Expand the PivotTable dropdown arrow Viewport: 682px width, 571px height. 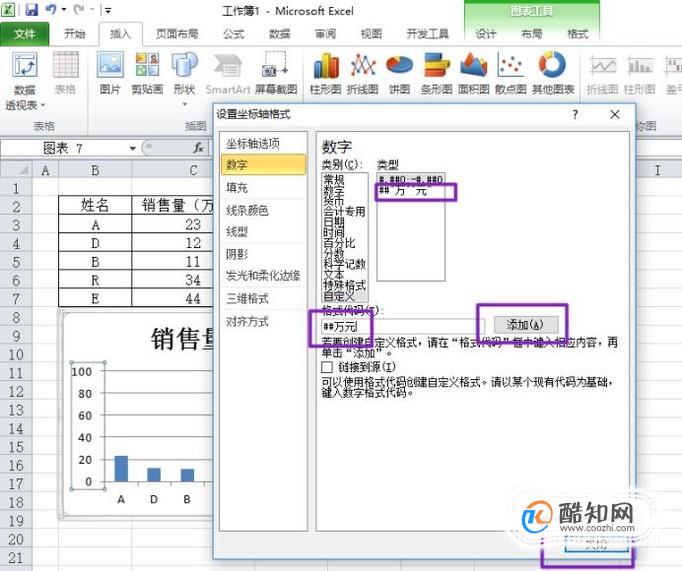pos(43,106)
